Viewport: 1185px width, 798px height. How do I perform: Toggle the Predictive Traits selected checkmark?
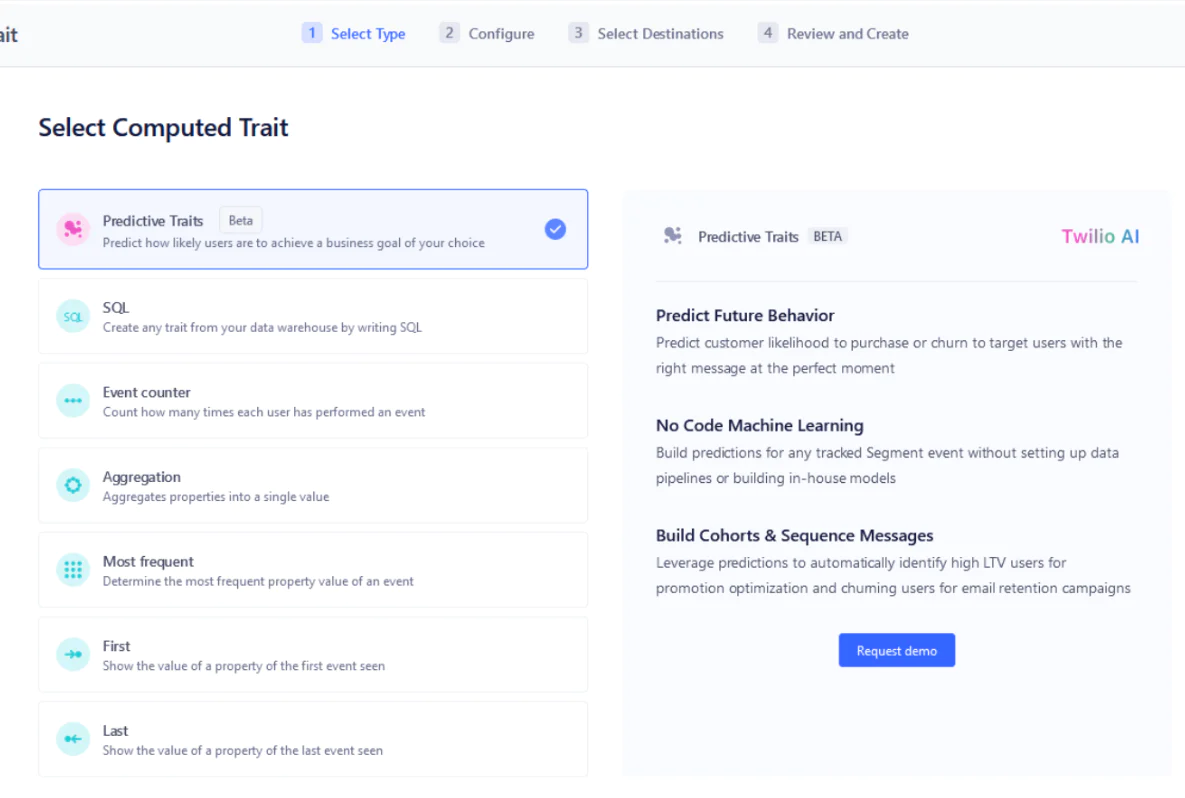[x=555, y=229]
